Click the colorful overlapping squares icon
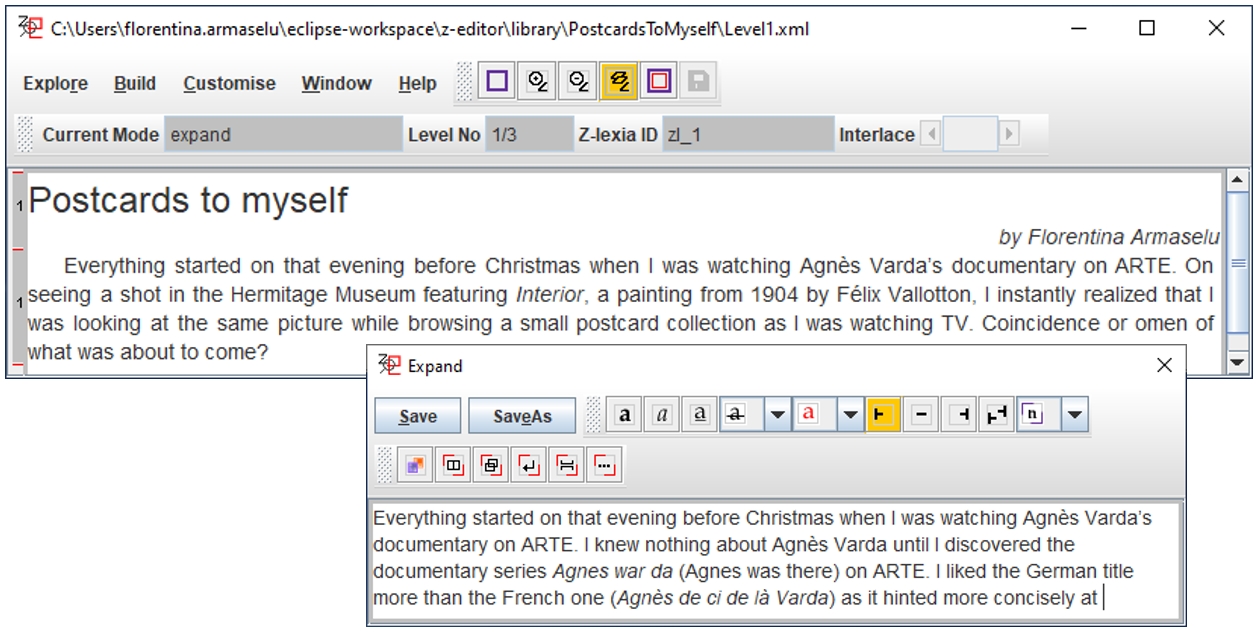Viewport: 1258px width, 632px height. click(x=415, y=465)
